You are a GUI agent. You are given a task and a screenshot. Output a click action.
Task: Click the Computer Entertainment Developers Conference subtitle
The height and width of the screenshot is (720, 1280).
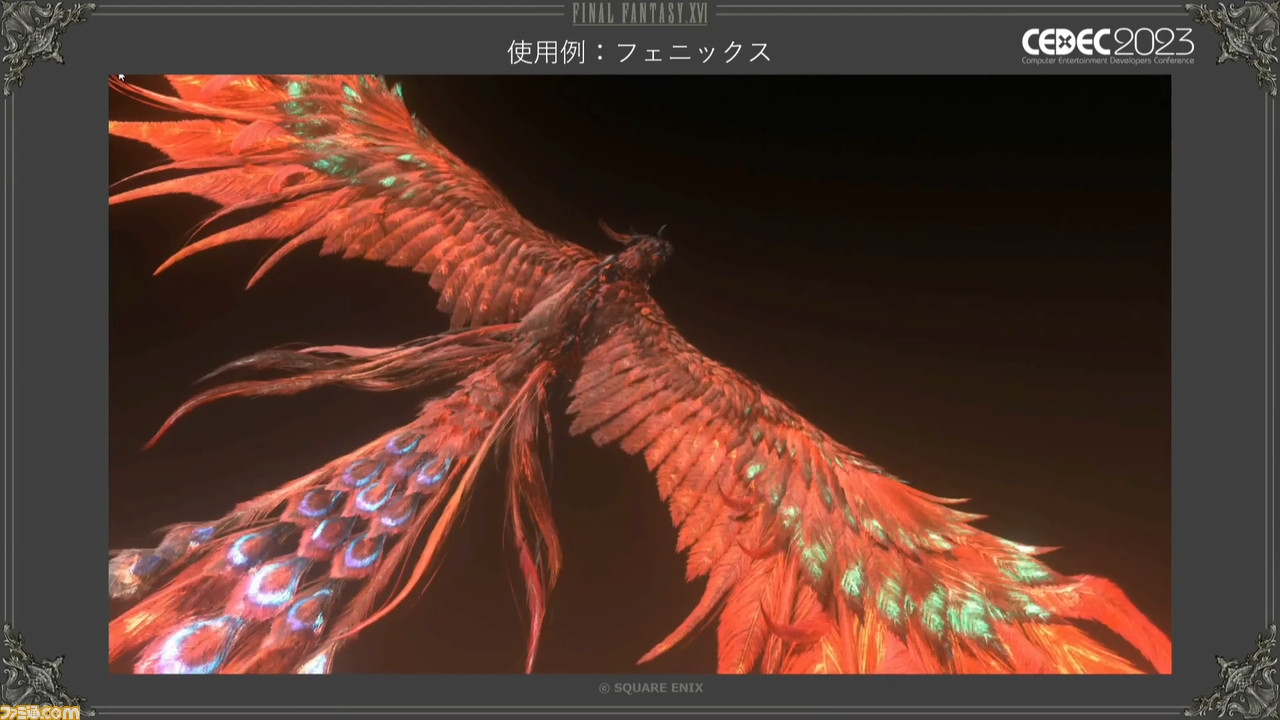click(x=1107, y=61)
